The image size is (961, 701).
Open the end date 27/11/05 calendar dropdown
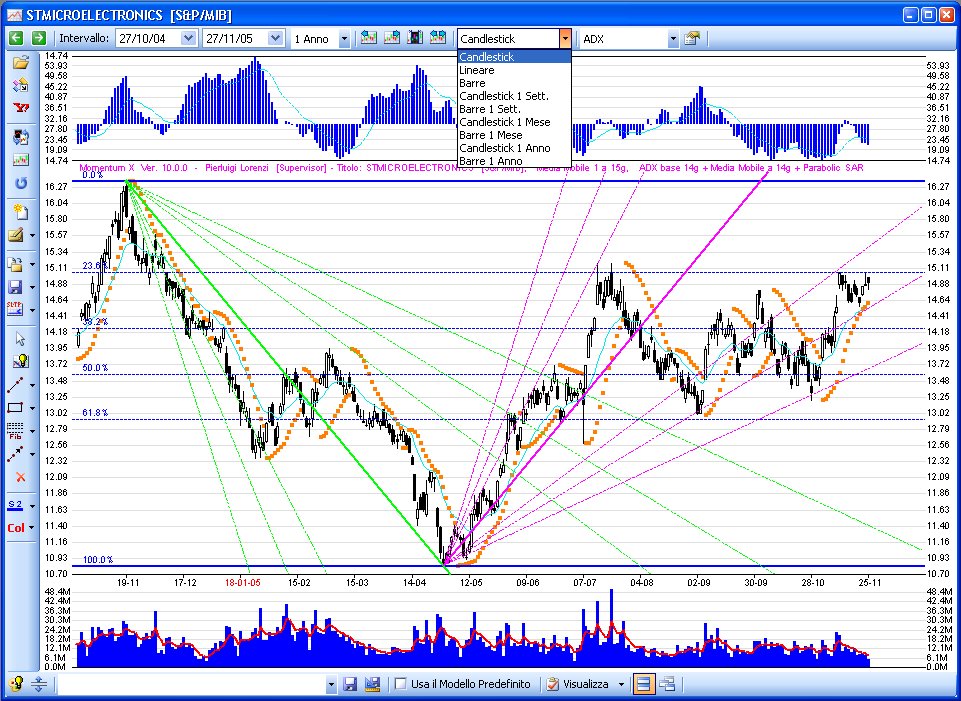pos(276,38)
